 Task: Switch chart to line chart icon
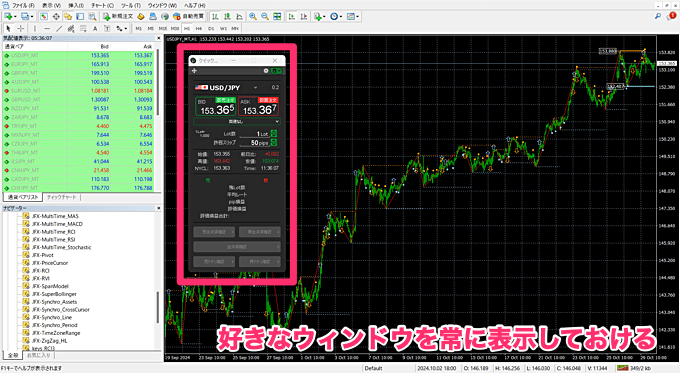point(239,16)
